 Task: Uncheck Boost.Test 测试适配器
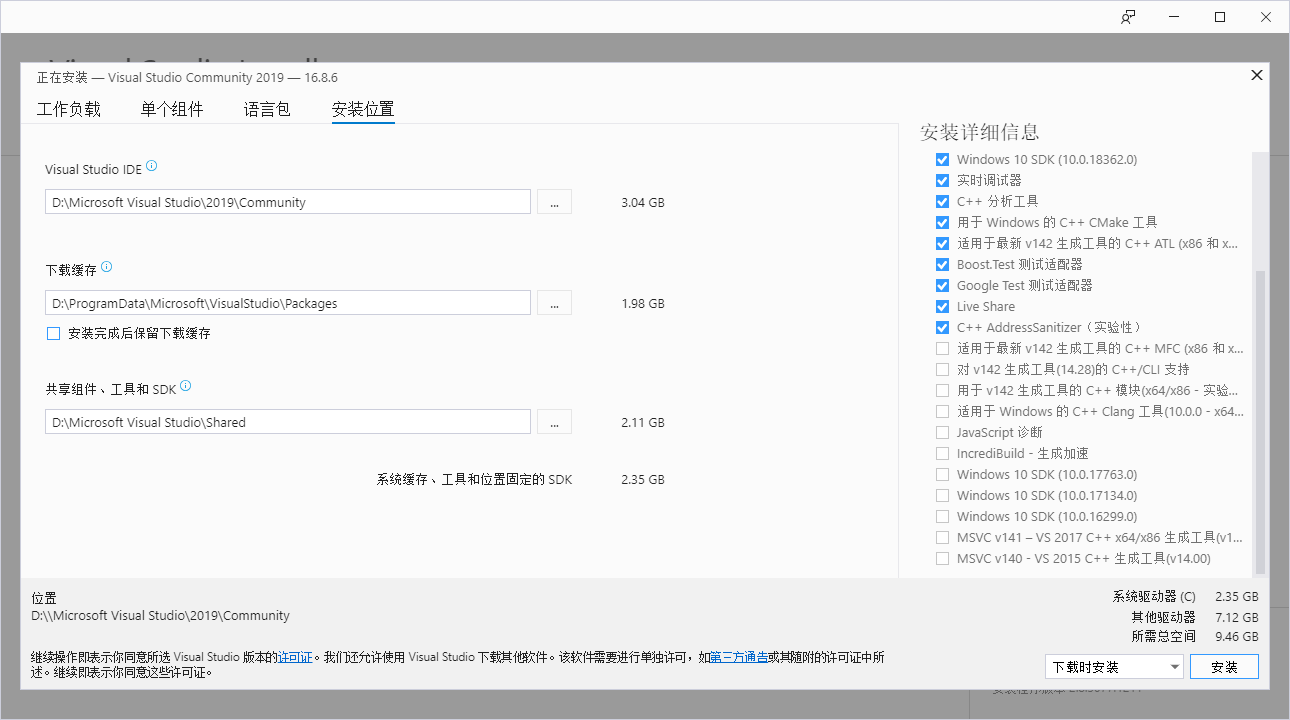coord(942,265)
